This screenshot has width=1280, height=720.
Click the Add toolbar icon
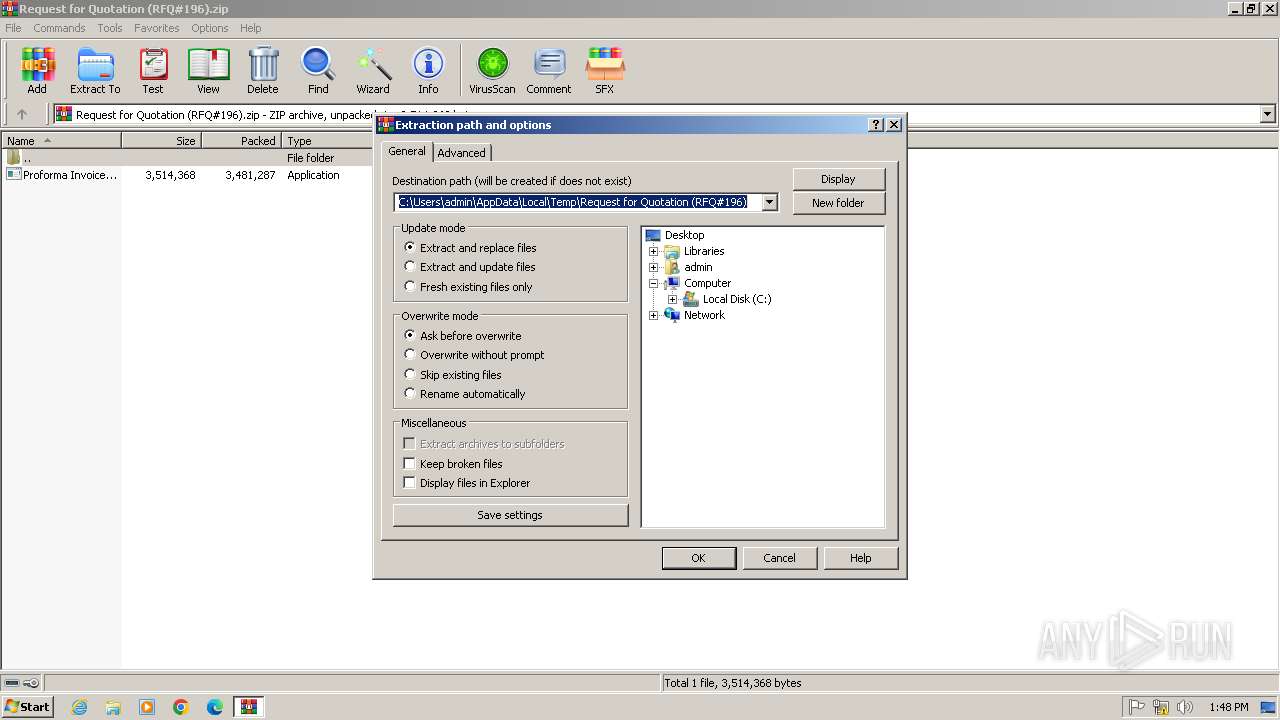pyautogui.click(x=37, y=70)
